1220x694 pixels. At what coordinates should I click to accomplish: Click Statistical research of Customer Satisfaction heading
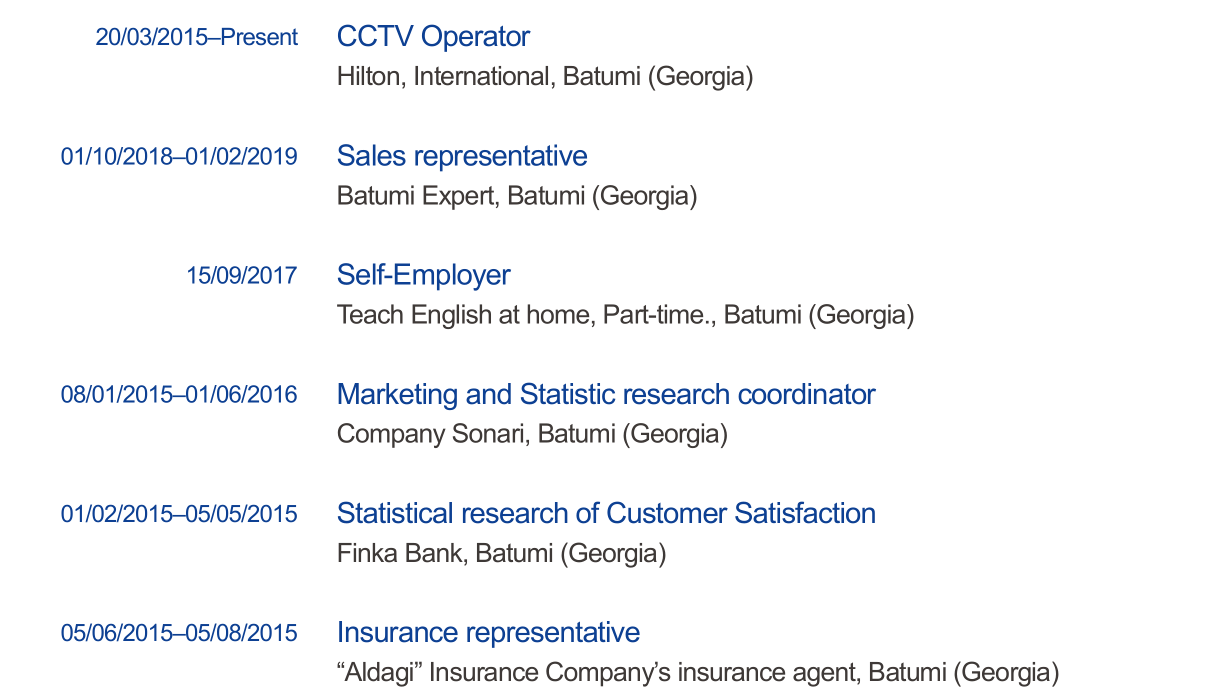606,513
